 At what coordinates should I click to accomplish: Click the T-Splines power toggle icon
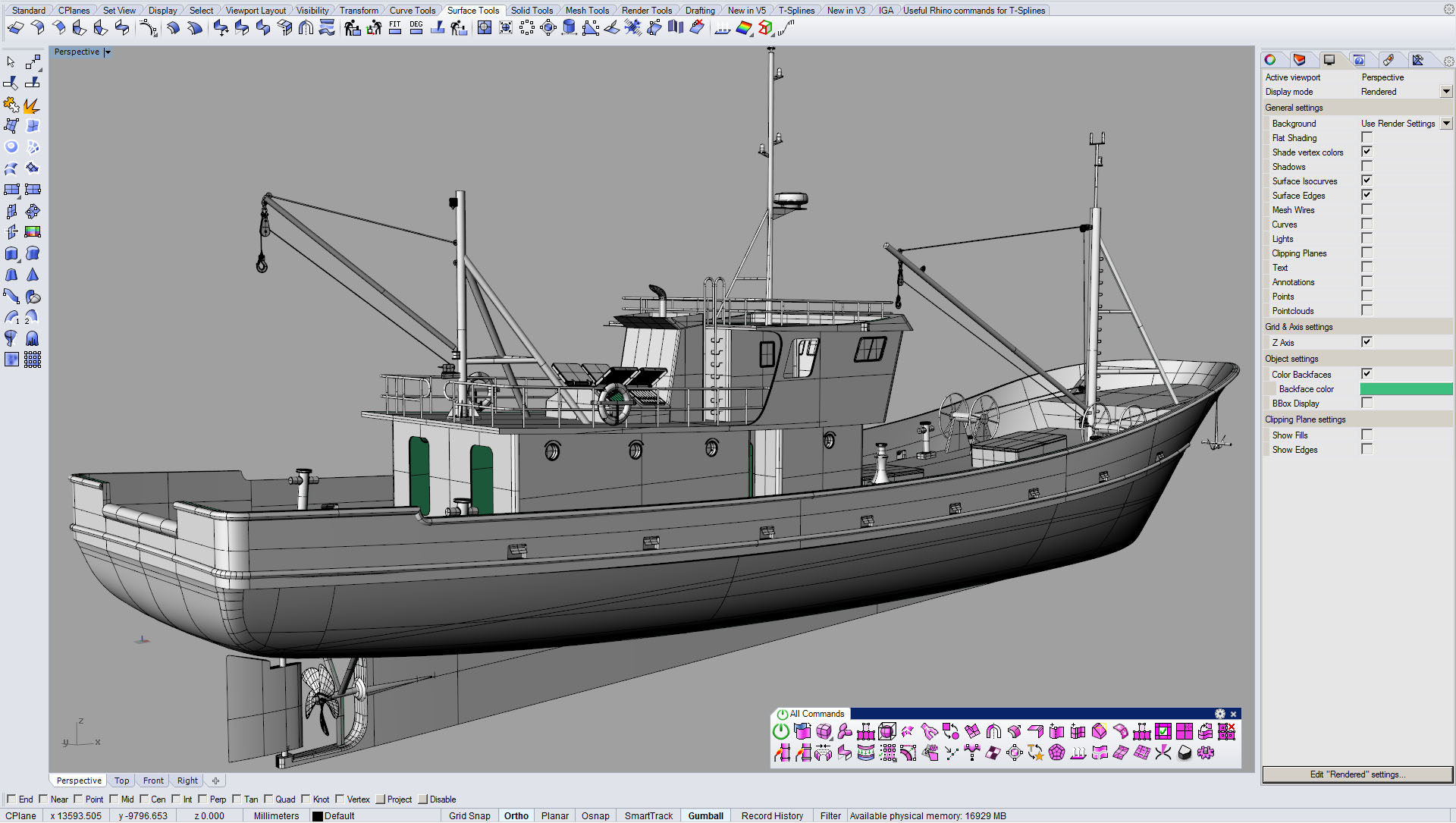click(780, 731)
